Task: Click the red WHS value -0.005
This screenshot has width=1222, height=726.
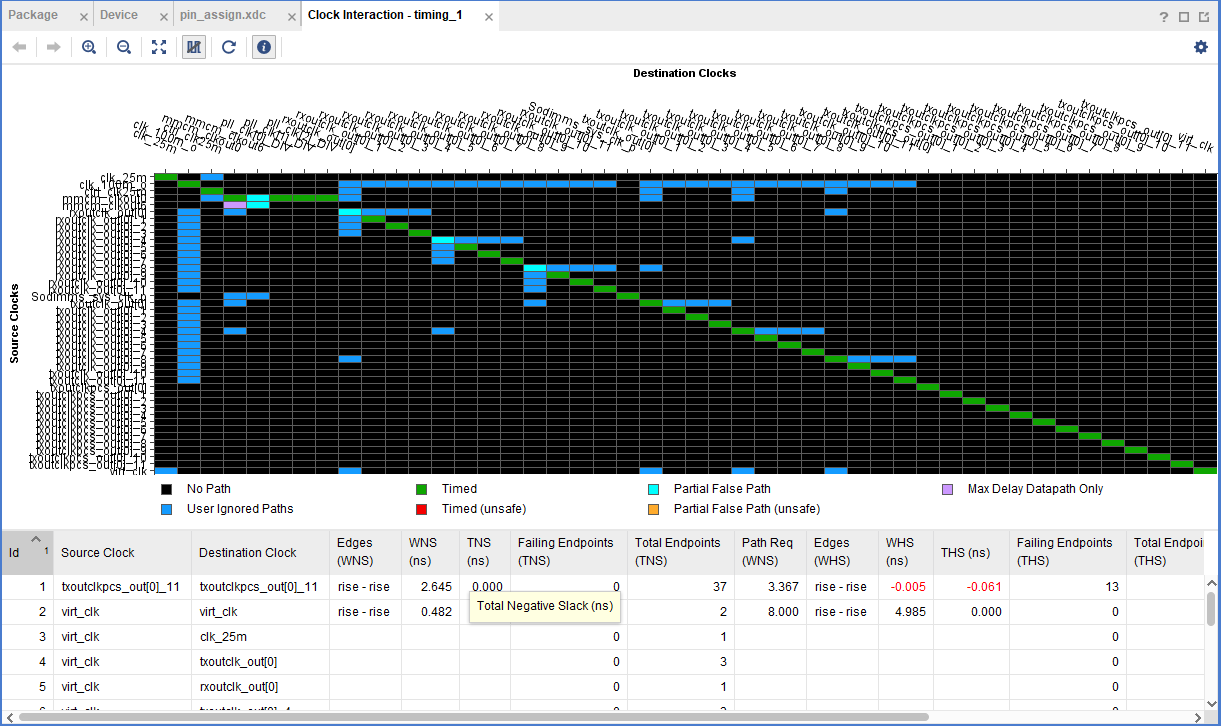Action: click(x=909, y=587)
